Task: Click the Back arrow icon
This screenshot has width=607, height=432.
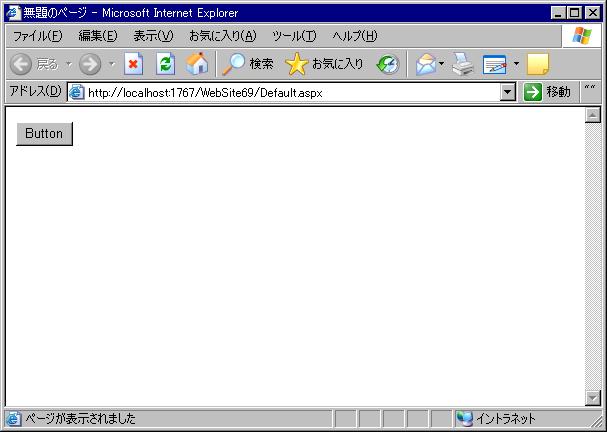Action: pos(21,64)
